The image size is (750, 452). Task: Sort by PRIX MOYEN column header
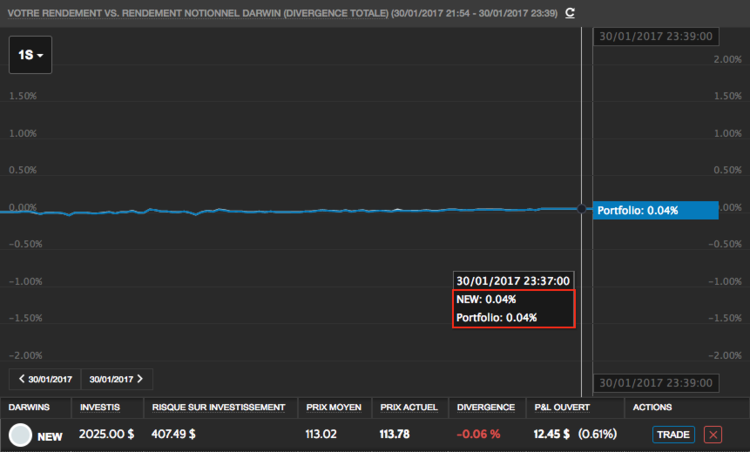click(334, 407)
